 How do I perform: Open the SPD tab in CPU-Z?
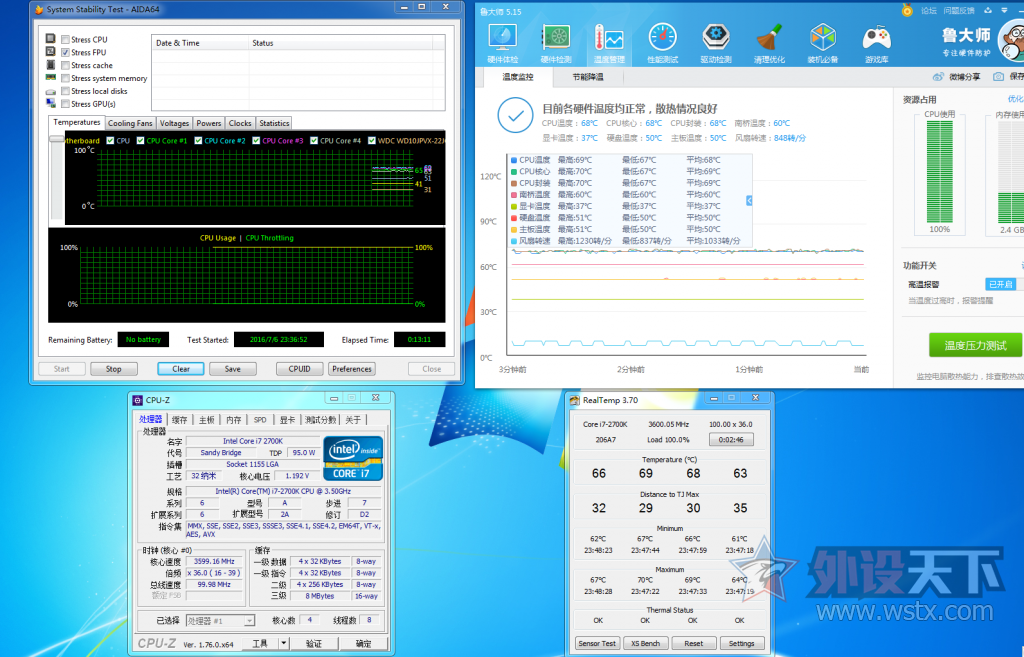coord(260,419)
